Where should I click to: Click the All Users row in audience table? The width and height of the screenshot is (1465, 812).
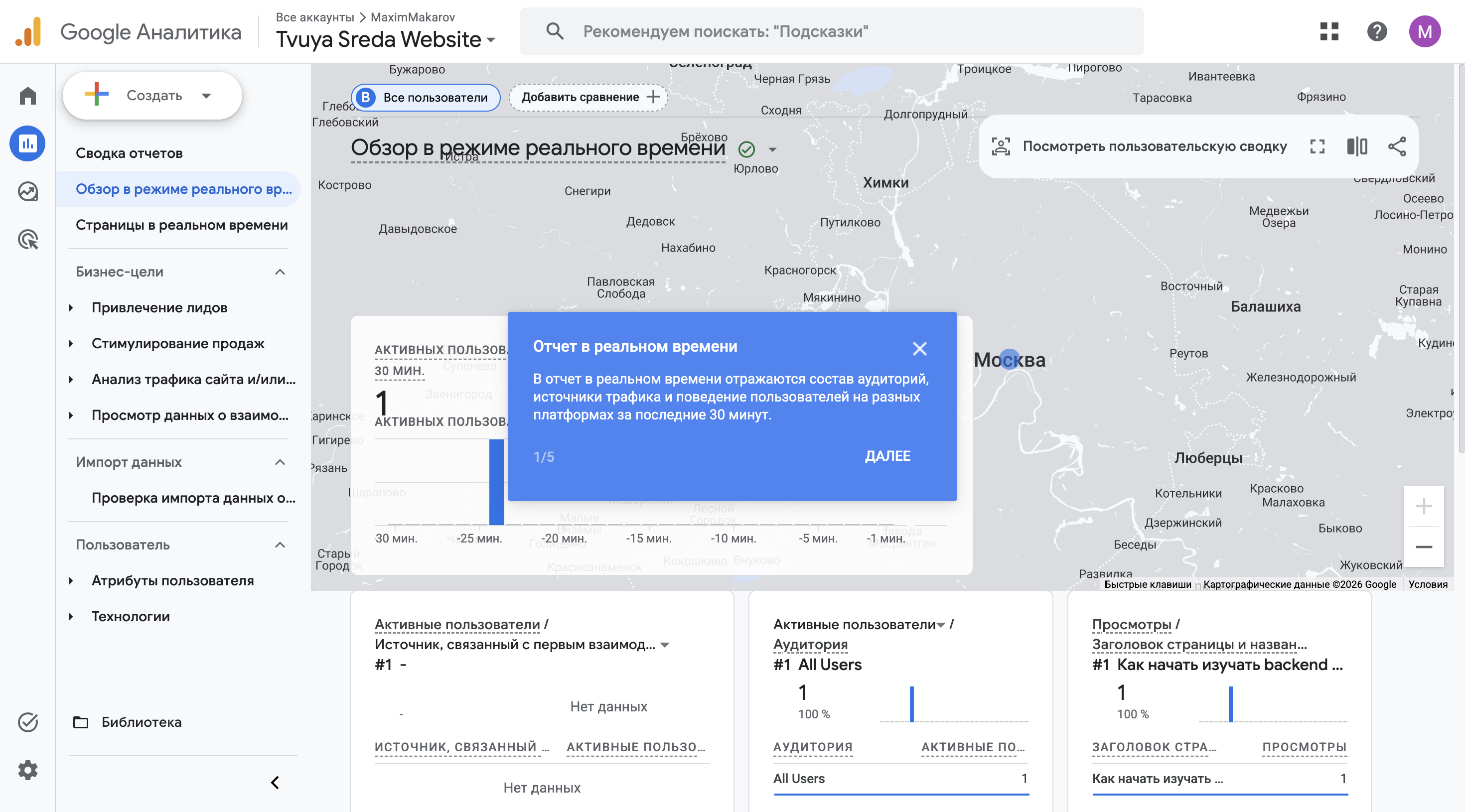pos(901,779)
